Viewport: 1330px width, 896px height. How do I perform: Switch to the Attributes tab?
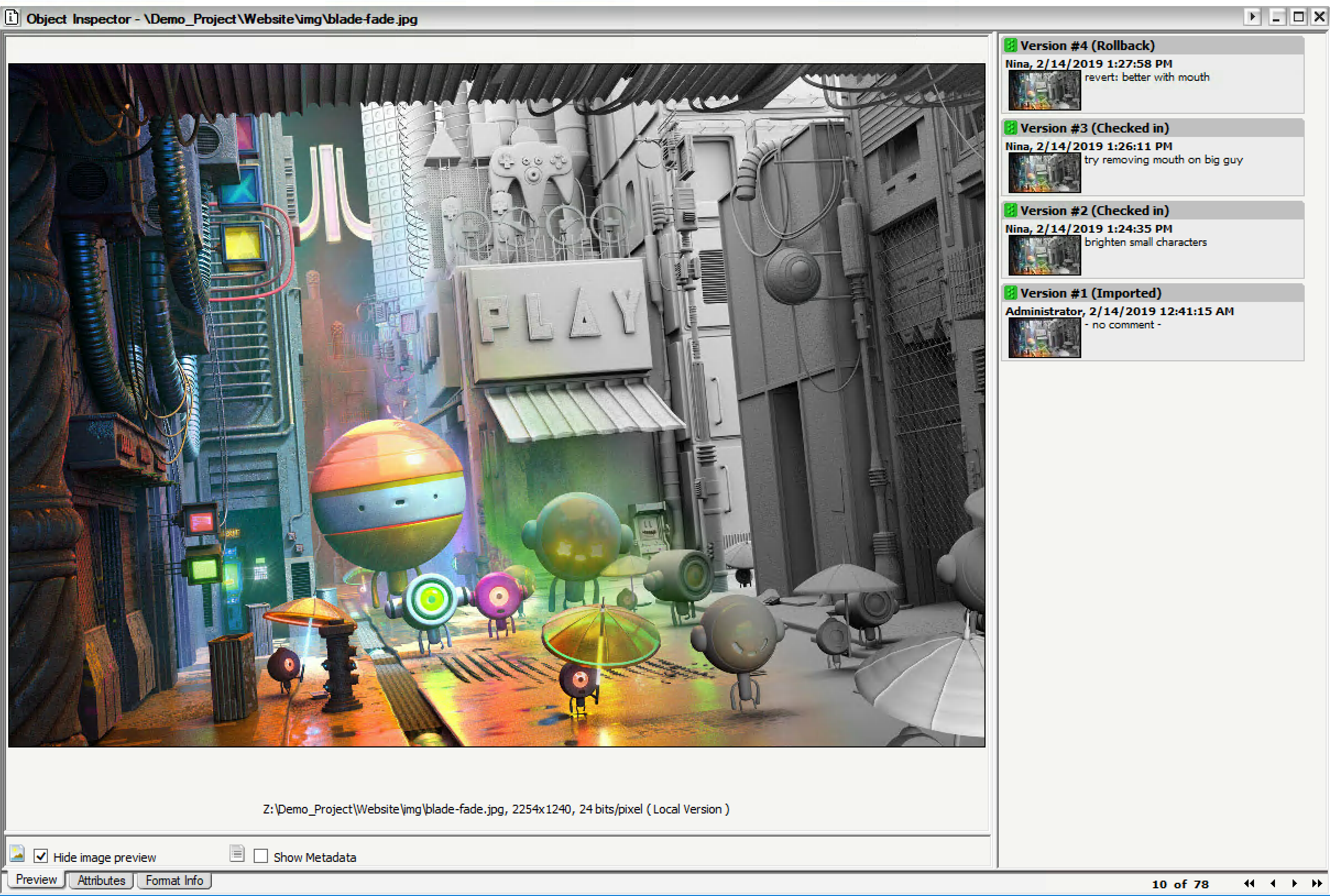coord(101,881)
